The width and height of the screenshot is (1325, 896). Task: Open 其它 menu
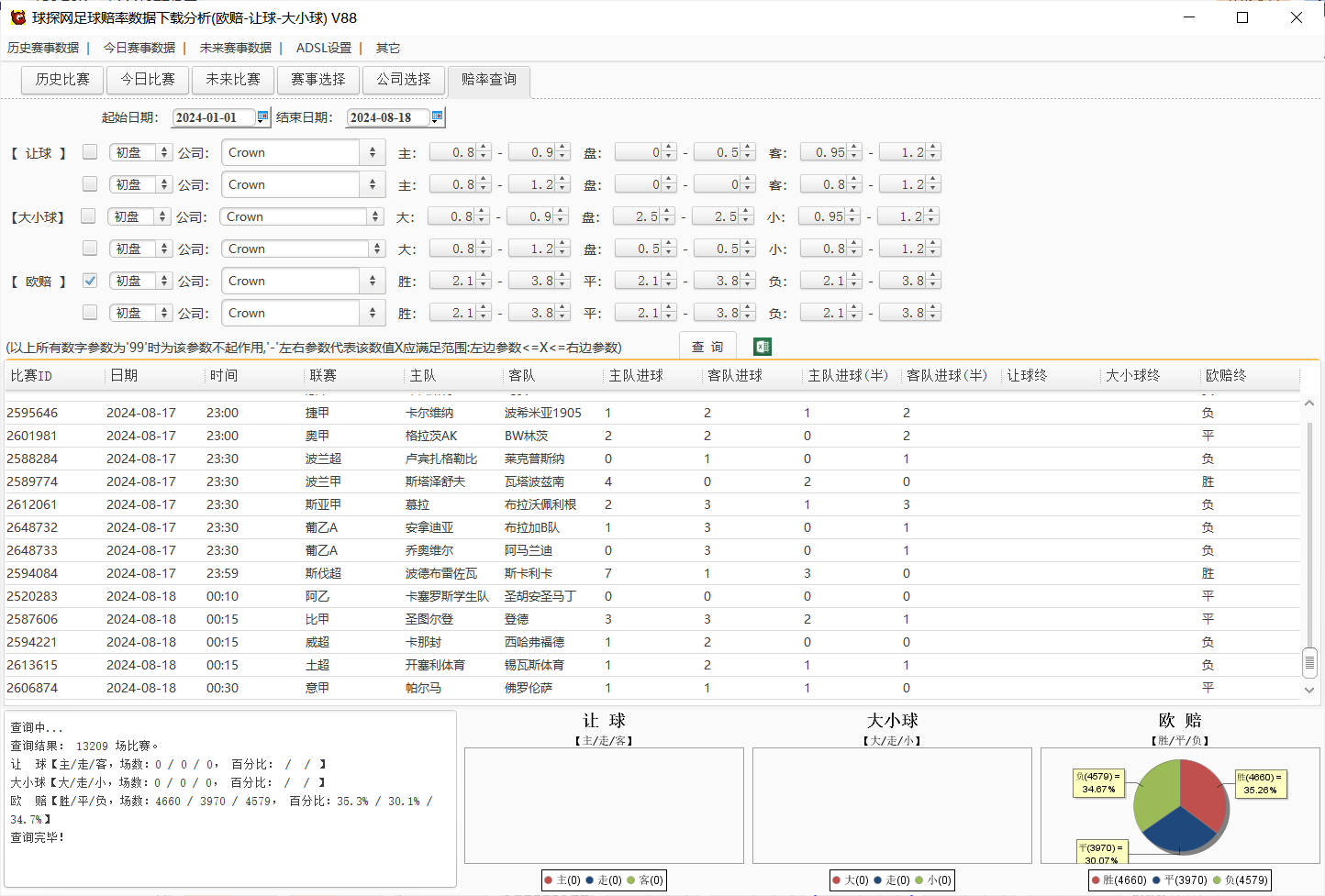tap(388, 48)
